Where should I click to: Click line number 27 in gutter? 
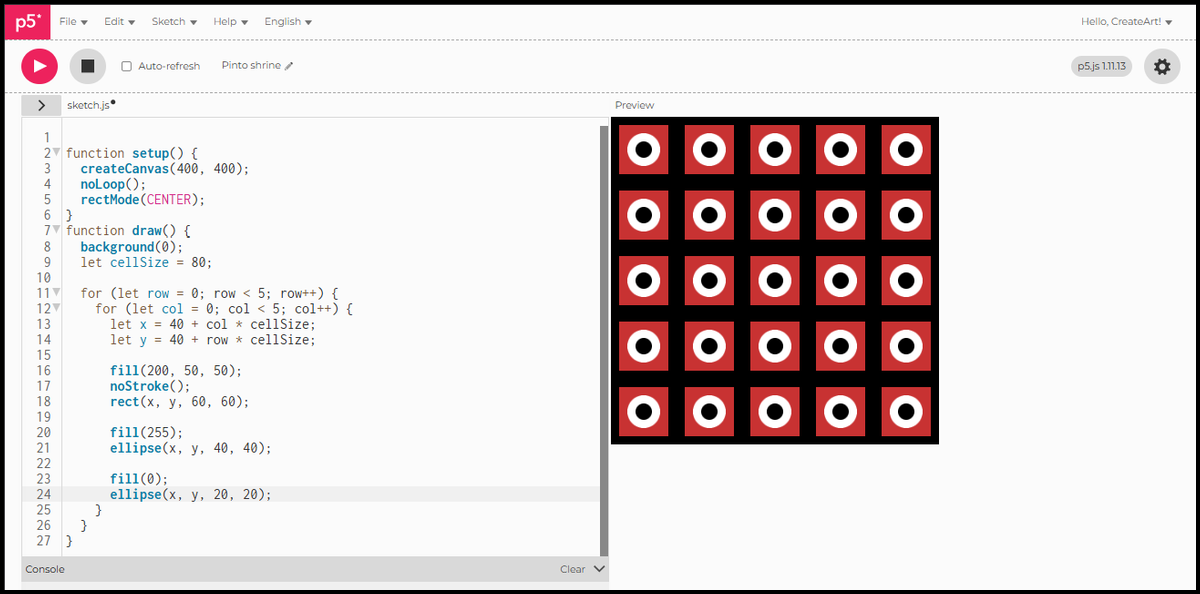[x=43, y=541]
